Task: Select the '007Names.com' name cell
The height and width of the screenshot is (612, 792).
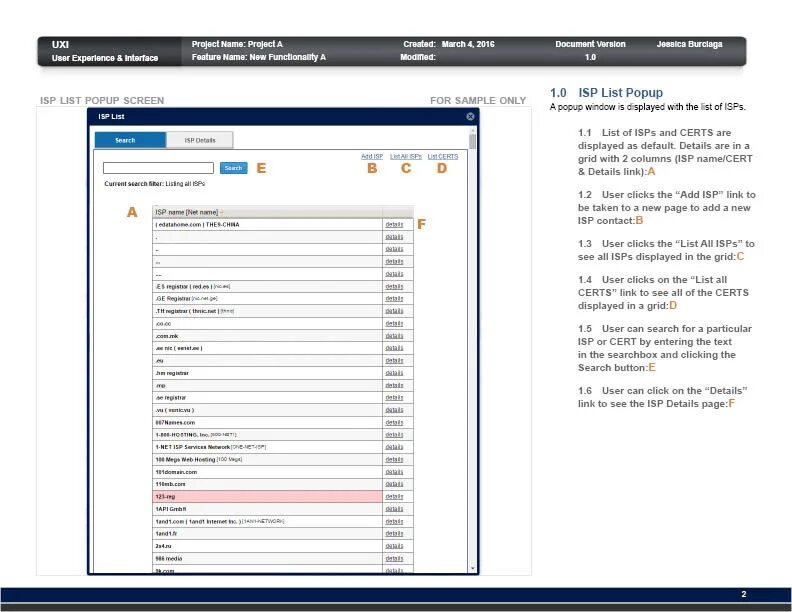Action: 268,423
